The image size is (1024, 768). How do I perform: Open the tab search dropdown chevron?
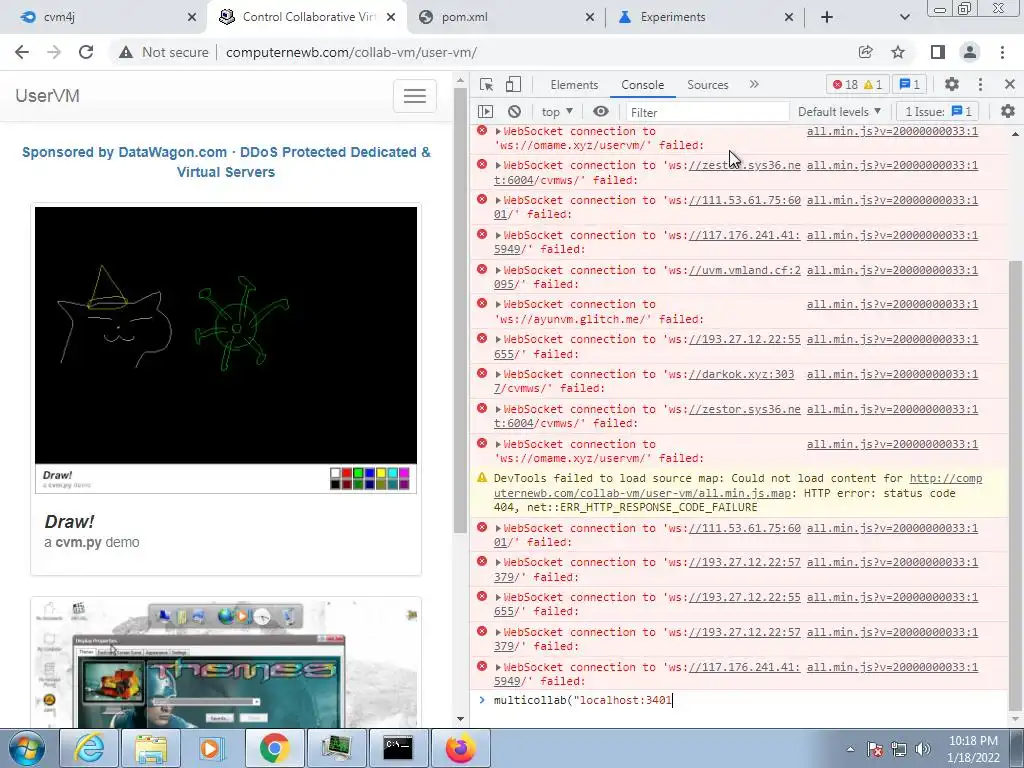tap(904, 17)
